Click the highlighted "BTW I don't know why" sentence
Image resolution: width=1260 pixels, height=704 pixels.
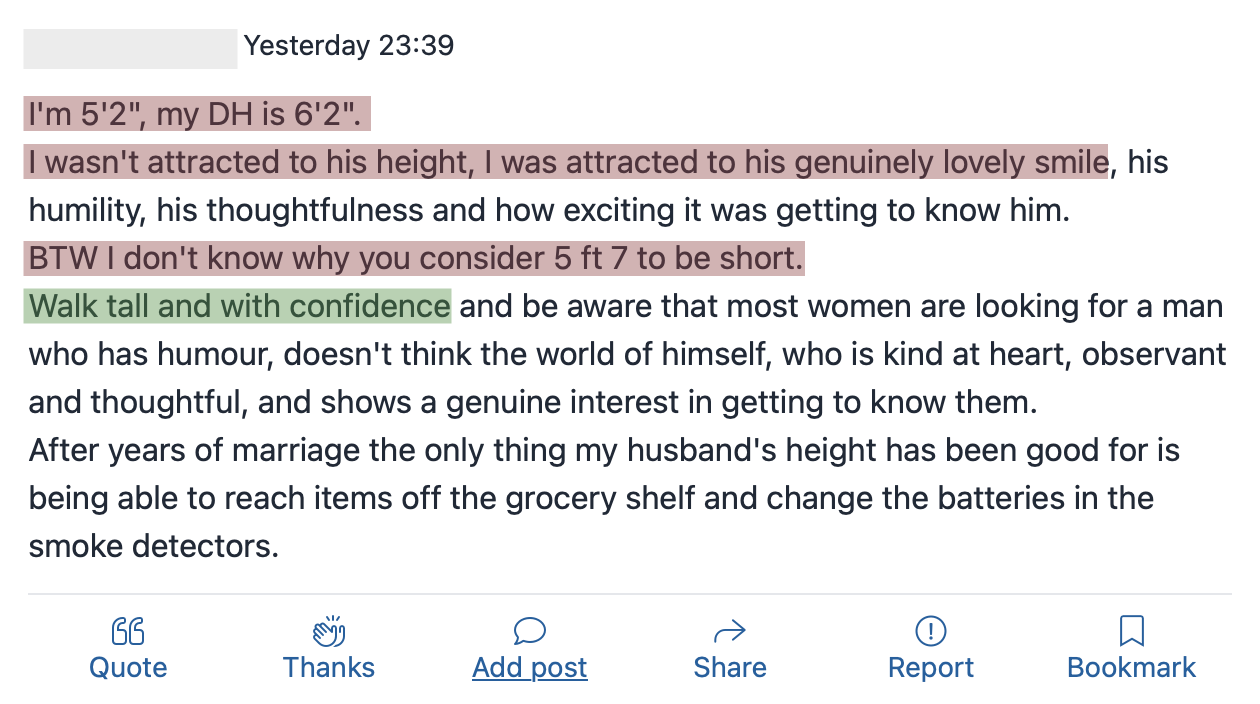point(415,258)
